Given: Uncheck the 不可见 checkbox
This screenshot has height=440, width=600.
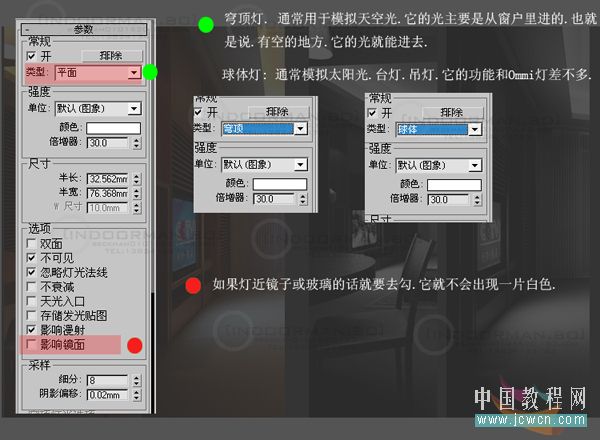Looking at the screenshot, I should coord(31,258).
